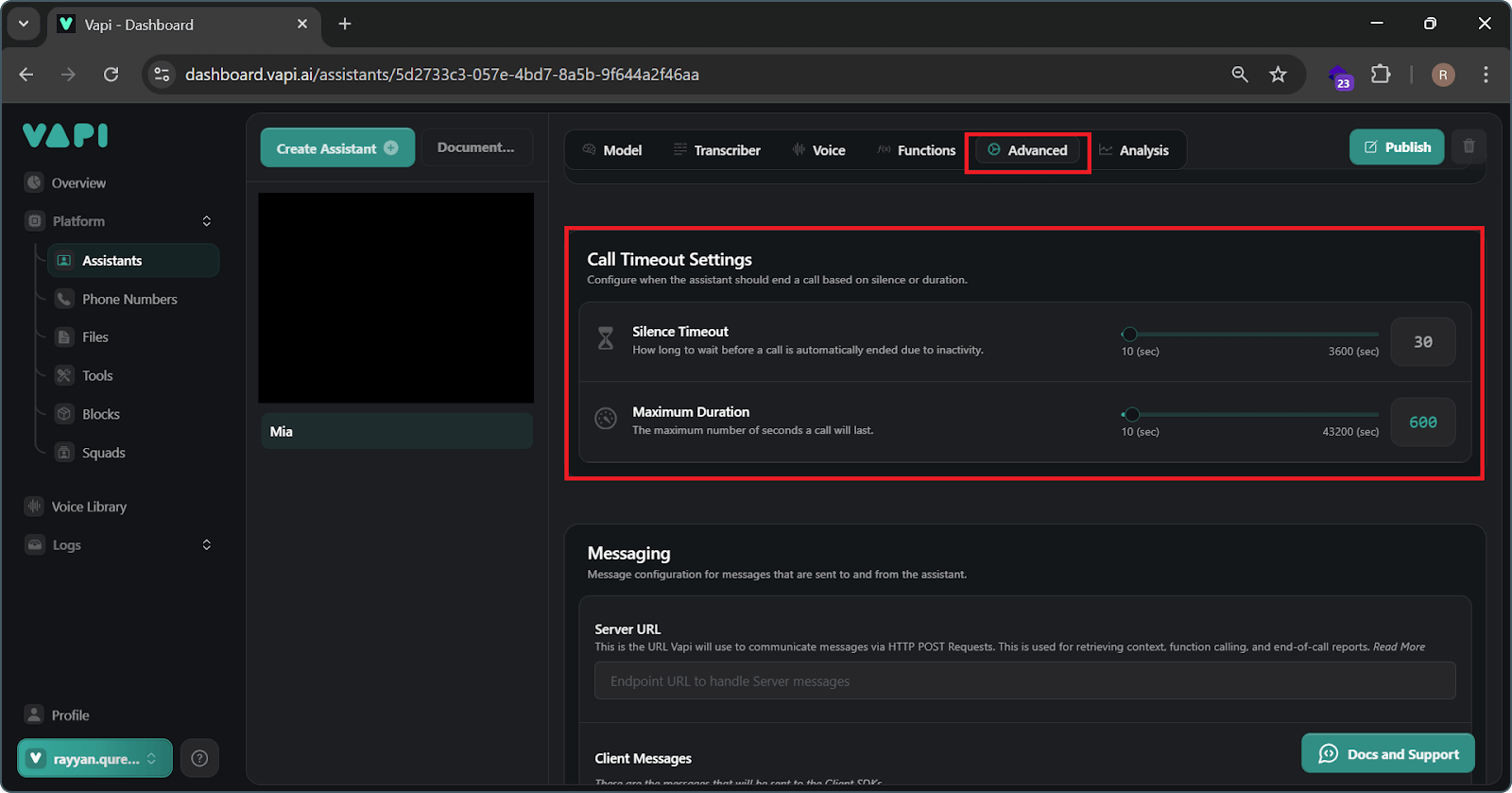Image resolution: width=1512 pixels, height=793 pixels.
Task: Click the Maximum Duration slider handle
Action: 1132,414
